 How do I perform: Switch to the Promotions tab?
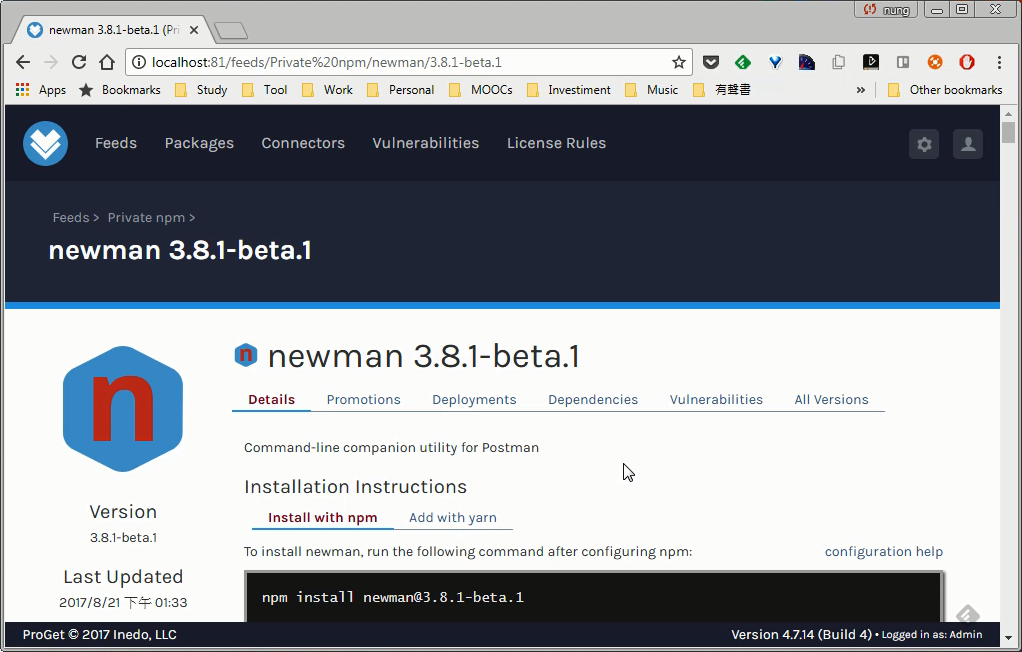(x=364, y=400)
